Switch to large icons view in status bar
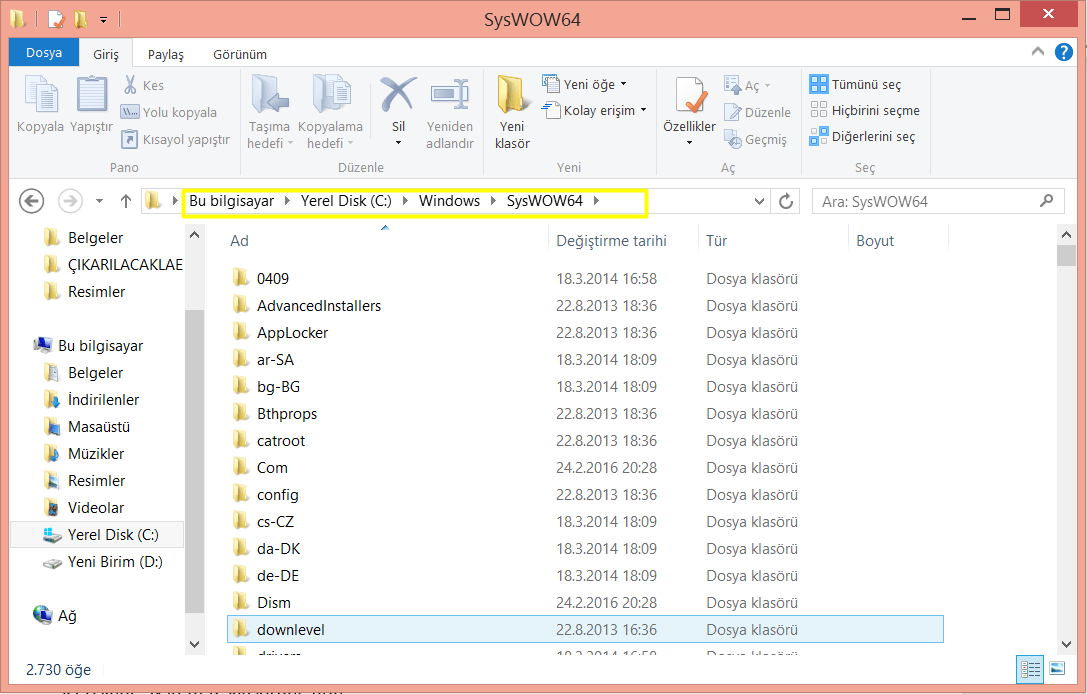 click(1057, 669)
